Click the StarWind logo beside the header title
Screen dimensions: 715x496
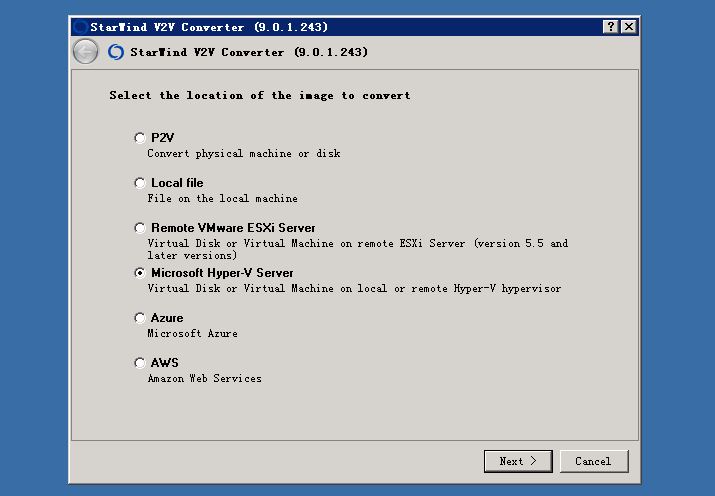point(116,52)
